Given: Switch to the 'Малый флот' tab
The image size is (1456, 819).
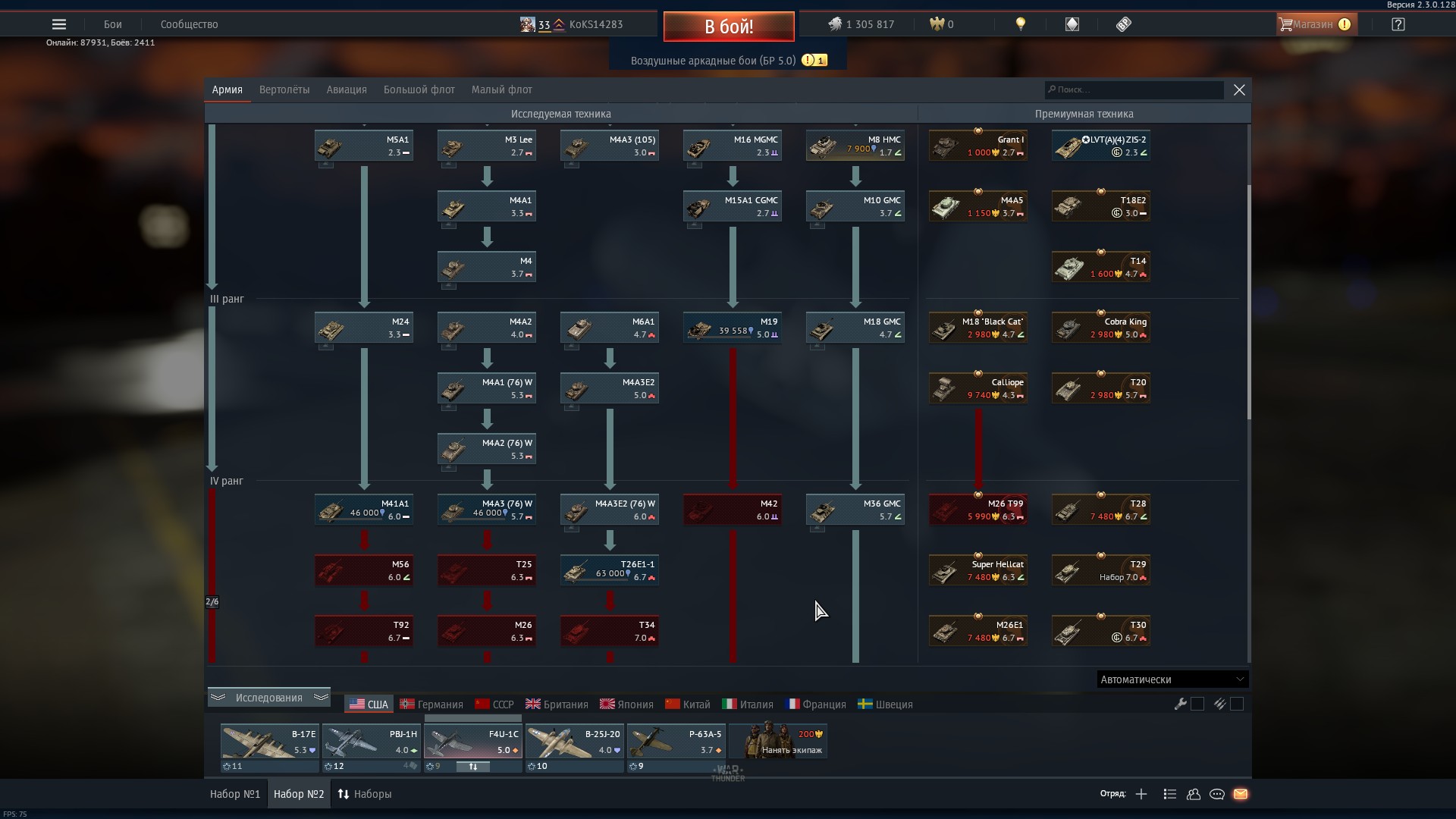Looking at the screenshot, I should 502,89.
